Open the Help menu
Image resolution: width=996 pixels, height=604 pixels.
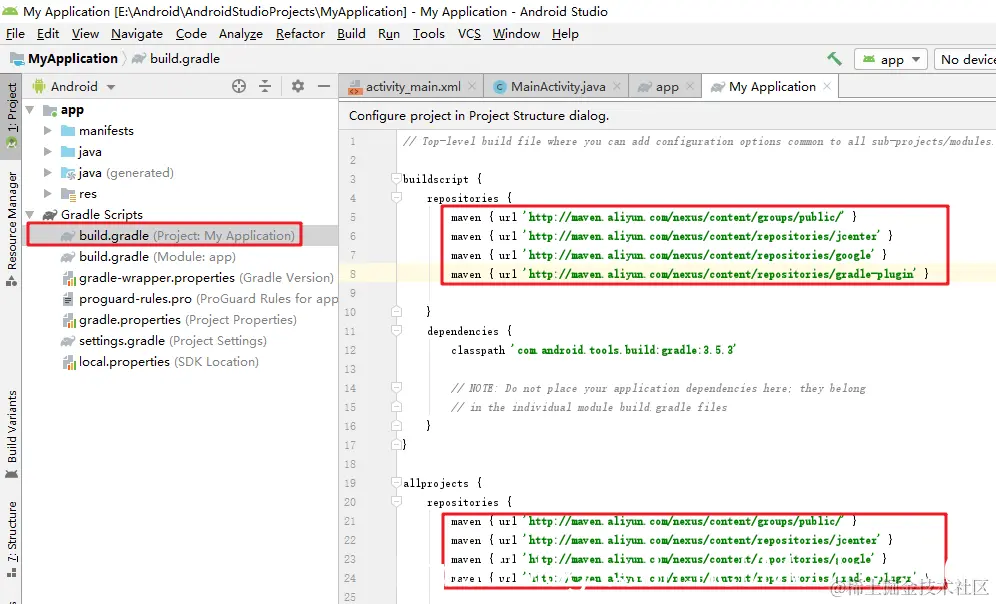(x=565, y=34)
